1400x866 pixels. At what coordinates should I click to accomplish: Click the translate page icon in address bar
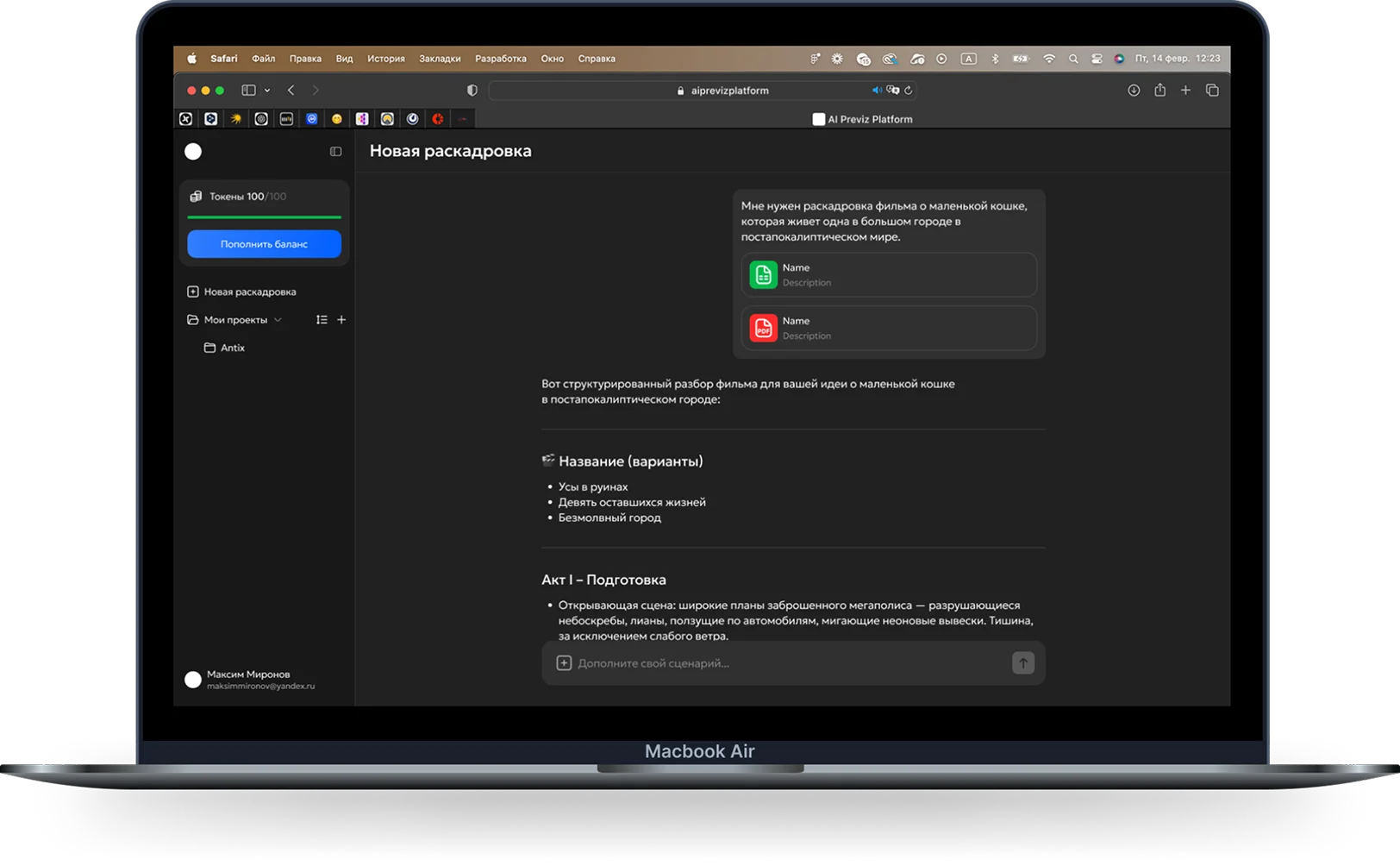point(893,90)
